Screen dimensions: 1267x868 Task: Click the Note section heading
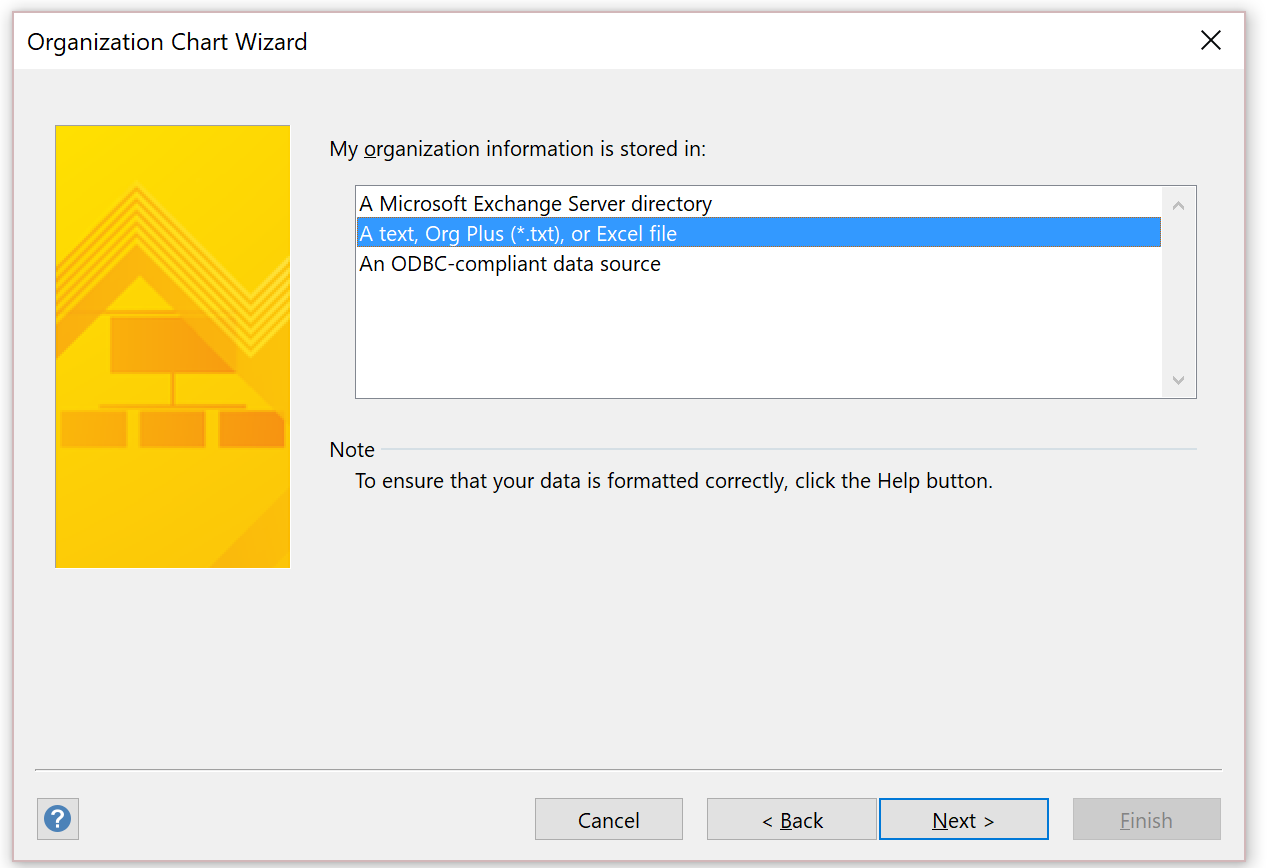tap(352, 450)
